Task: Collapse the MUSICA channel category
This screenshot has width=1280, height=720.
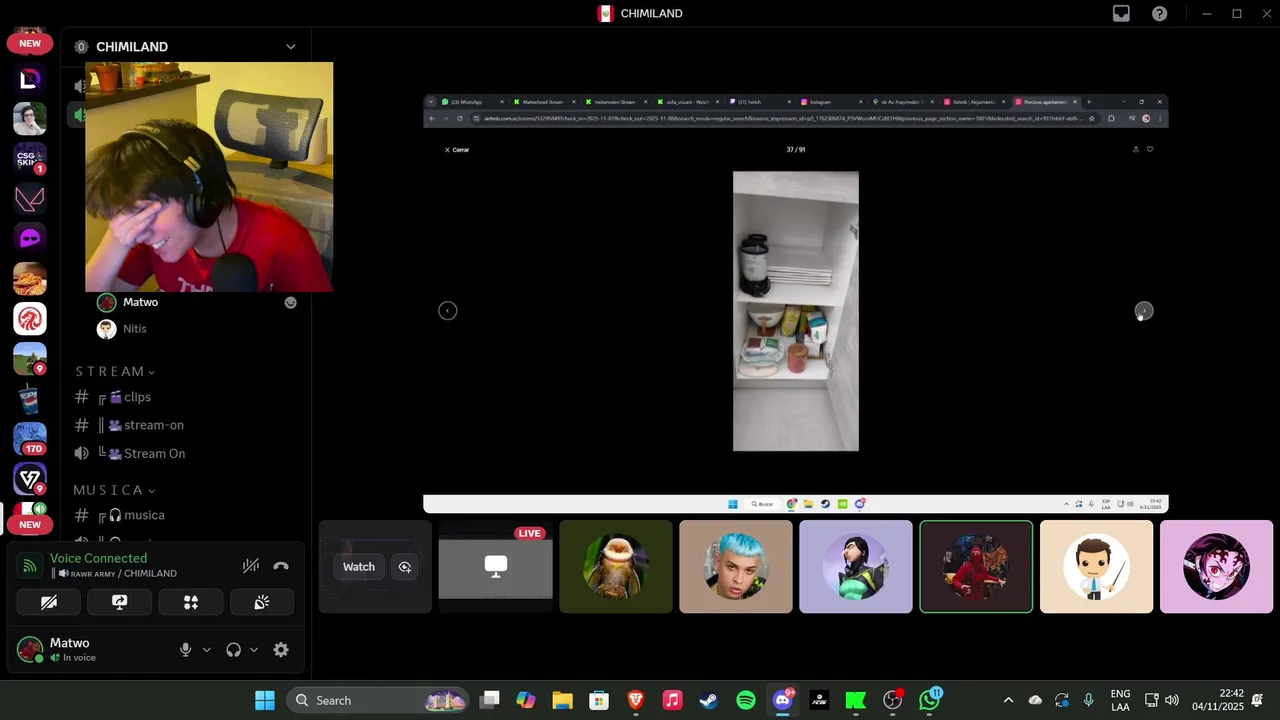Action: (x=114, y=490)
